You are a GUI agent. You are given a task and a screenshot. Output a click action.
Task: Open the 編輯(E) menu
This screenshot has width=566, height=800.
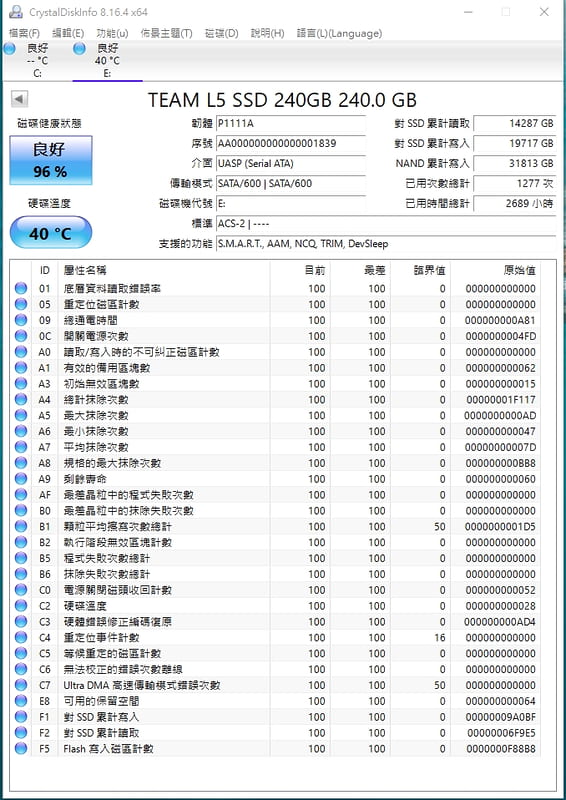[68, 34]
